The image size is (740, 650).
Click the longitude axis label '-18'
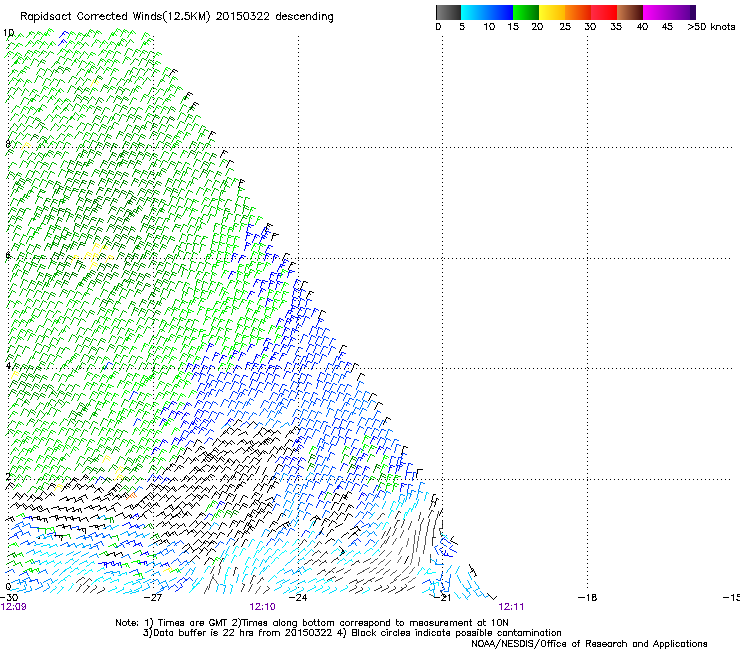point(588,598)
